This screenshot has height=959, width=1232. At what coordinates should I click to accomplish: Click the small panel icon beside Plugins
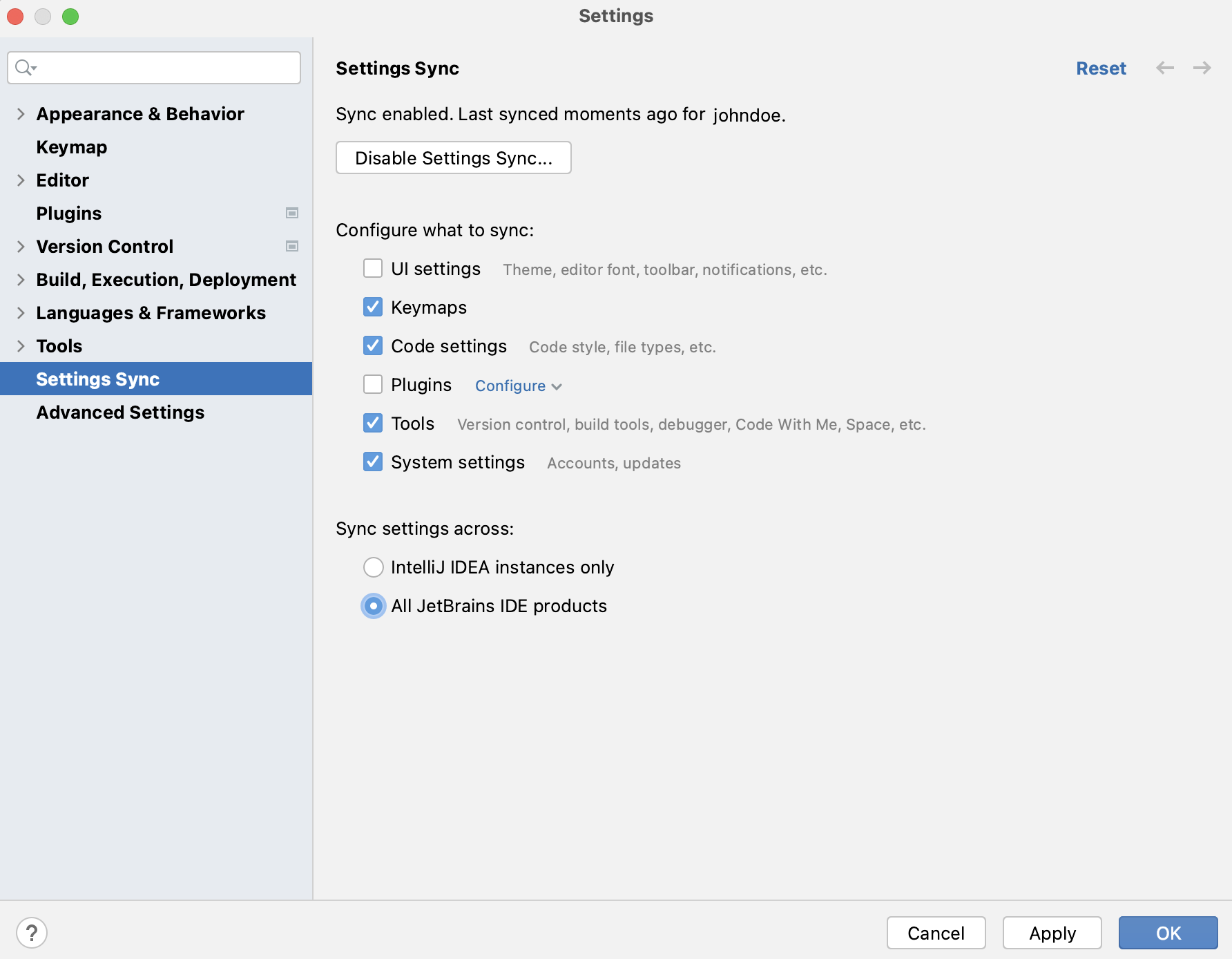[292, 213]
